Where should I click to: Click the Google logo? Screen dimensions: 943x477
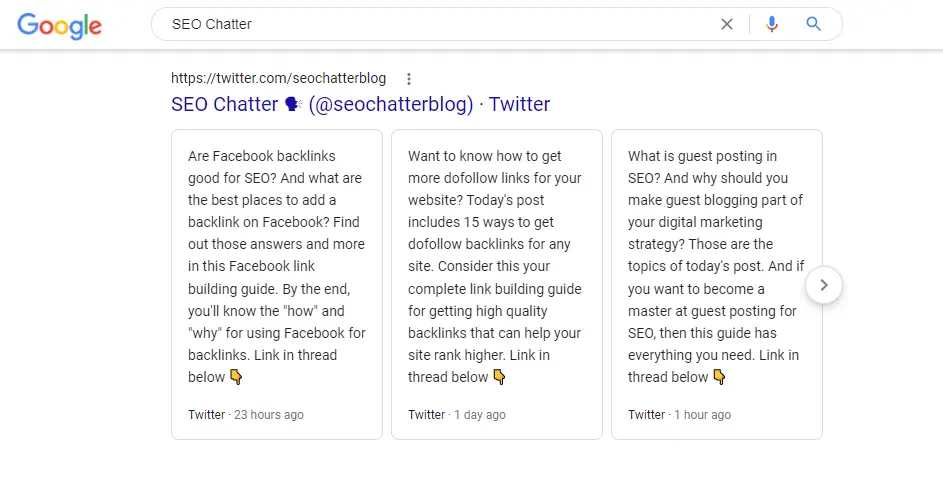click(x=60, y=26)
